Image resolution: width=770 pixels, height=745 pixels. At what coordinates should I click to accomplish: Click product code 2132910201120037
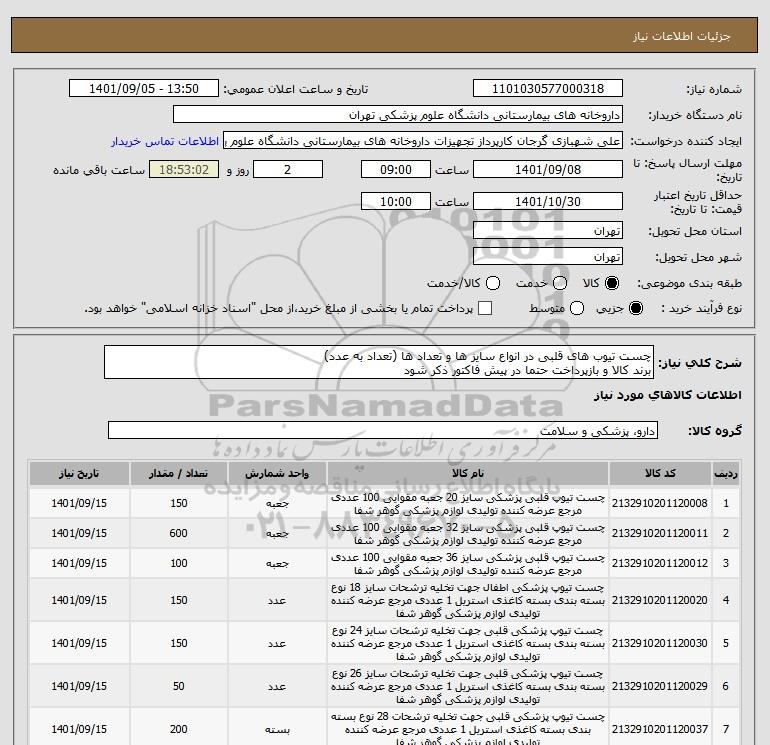(660, 729)
